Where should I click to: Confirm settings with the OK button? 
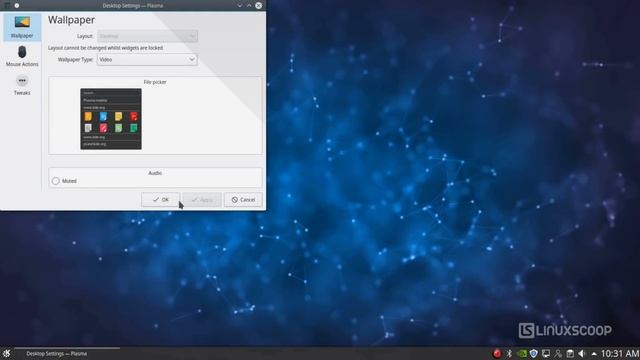(160, 200)
